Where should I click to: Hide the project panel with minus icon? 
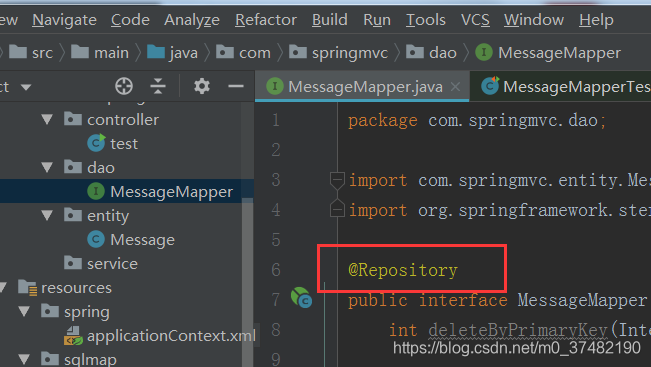pyautogui.click(x=236, y=86)
